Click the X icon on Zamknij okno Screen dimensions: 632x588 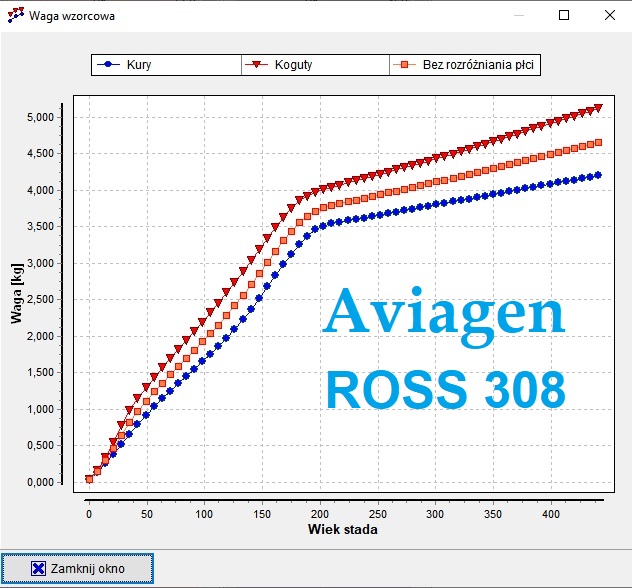click(38, 568)
